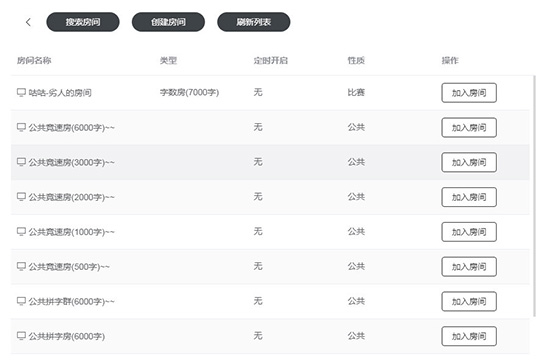Click monitor icon beside 公共竞速房(500字)
The width and height of the screenshot is (540, 360).
tap(21, 266)
